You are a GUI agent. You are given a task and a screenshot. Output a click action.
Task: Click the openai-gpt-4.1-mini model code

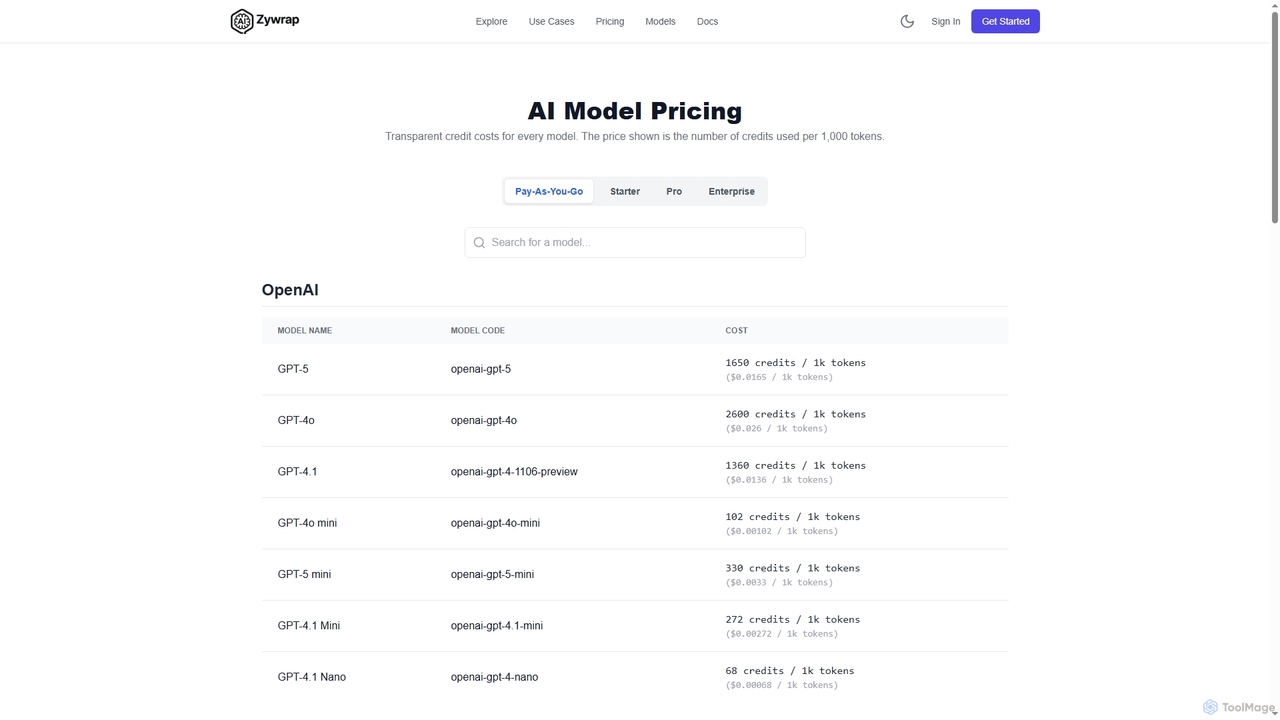click(x=497, y=626)
